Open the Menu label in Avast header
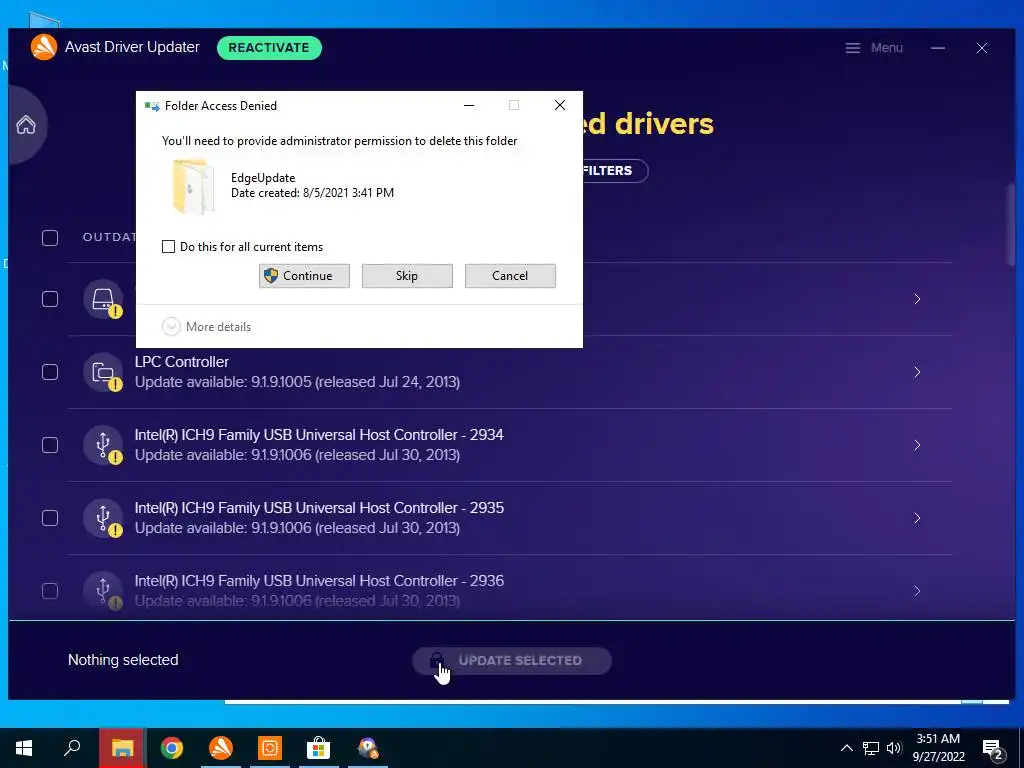The height and width of the screenshot is (768, 1024). coord(886,48)
